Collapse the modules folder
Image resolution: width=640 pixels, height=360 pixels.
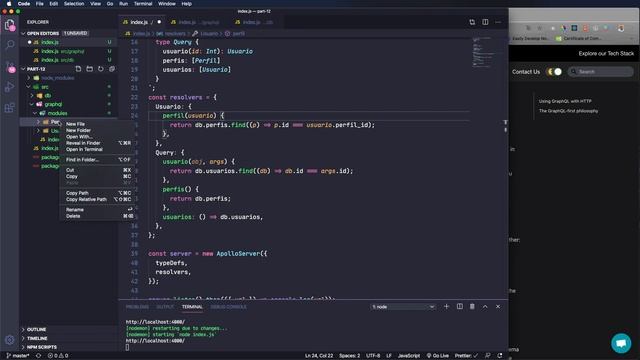(x=35, y=113)
